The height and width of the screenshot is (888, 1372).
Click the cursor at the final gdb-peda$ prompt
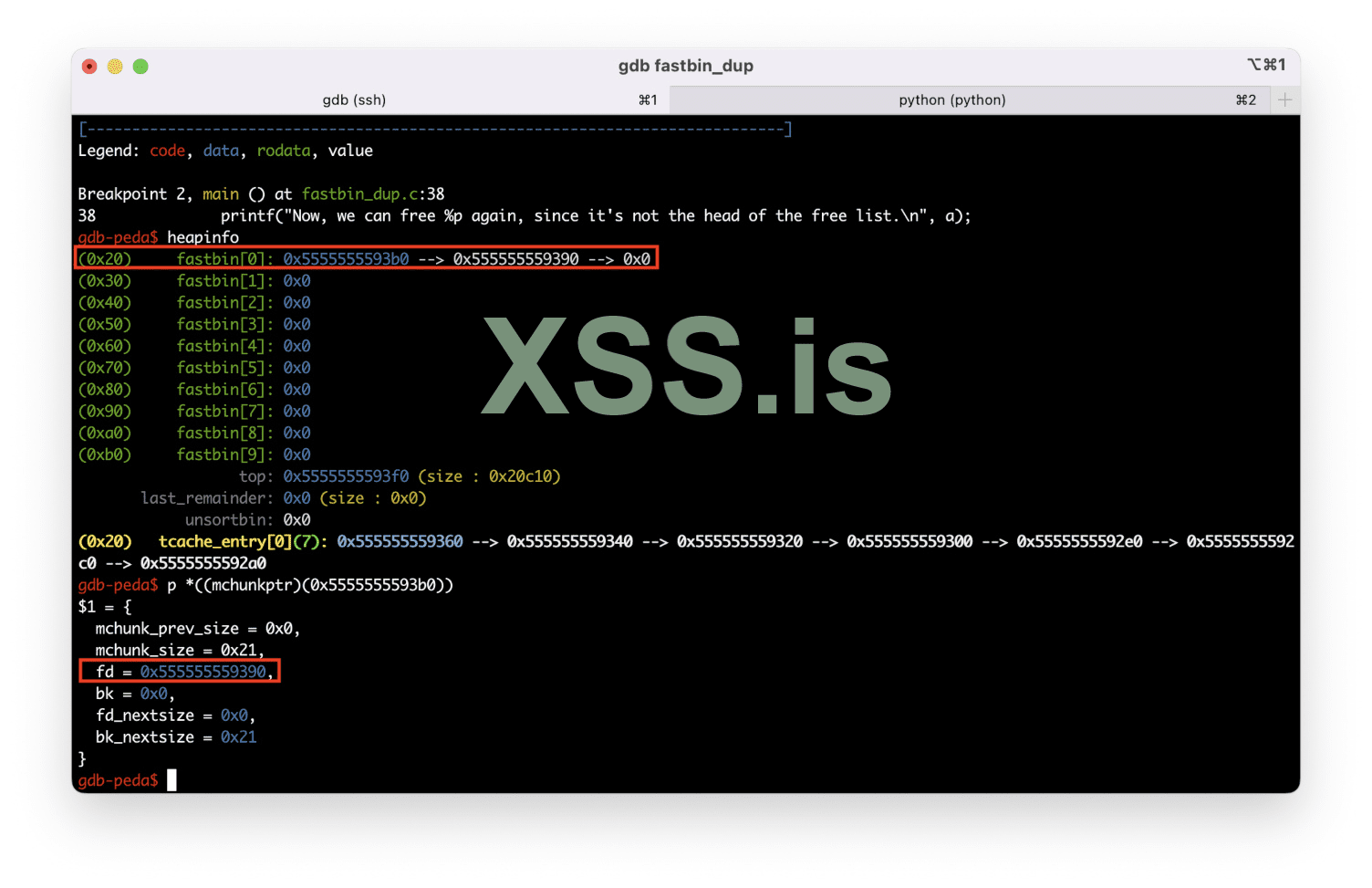[171, 780]
